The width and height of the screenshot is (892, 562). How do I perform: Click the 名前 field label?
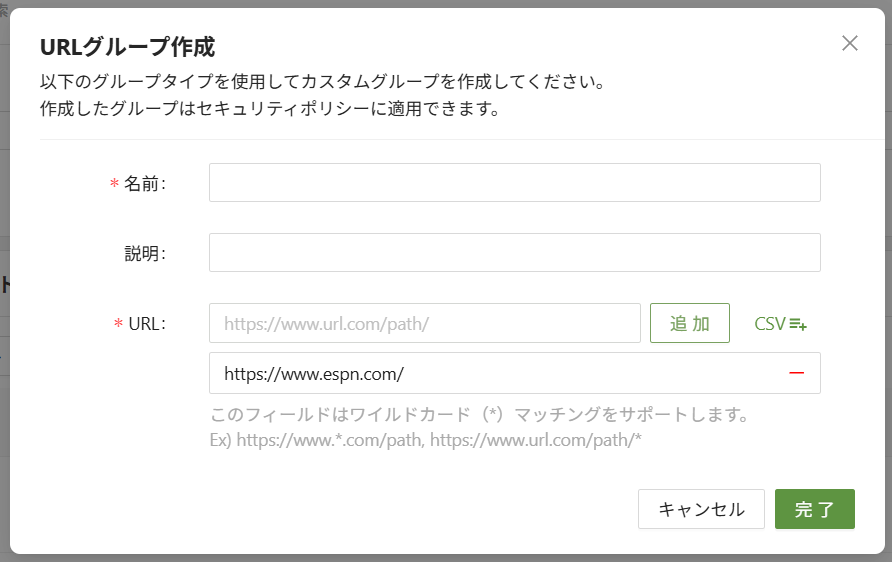click(144, 184)
